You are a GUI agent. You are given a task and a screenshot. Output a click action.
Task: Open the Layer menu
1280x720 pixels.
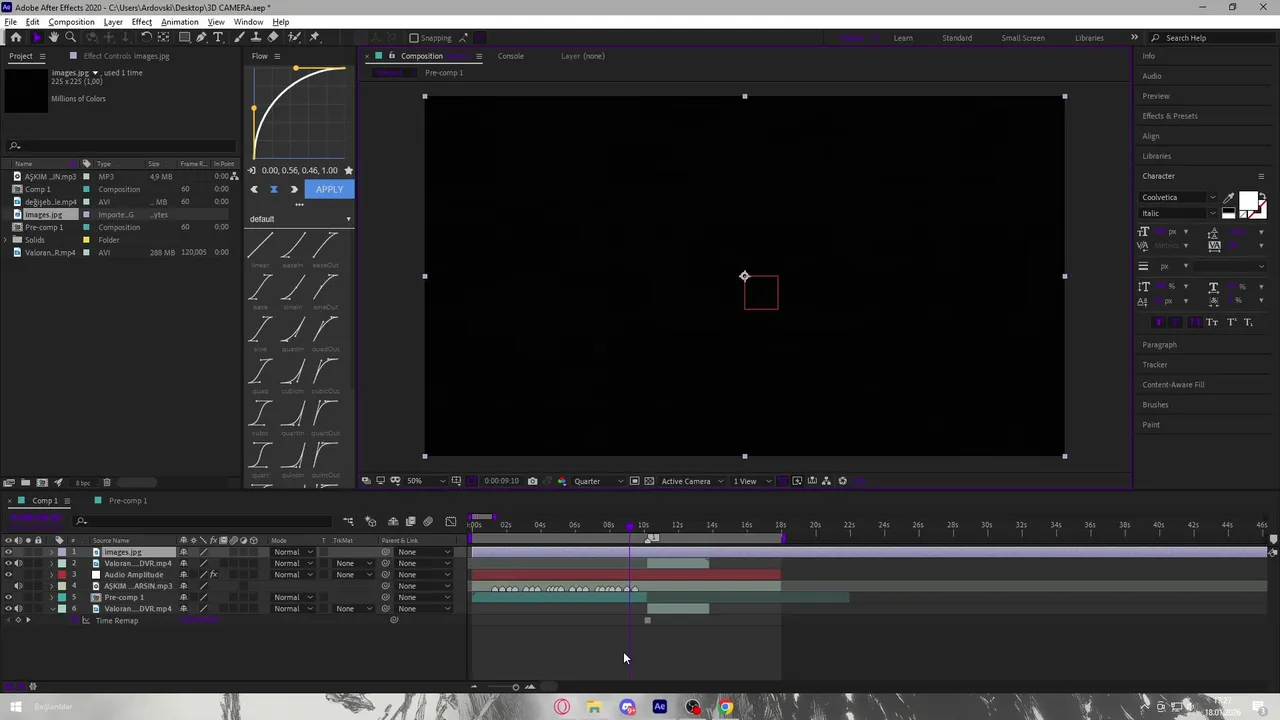113,22
